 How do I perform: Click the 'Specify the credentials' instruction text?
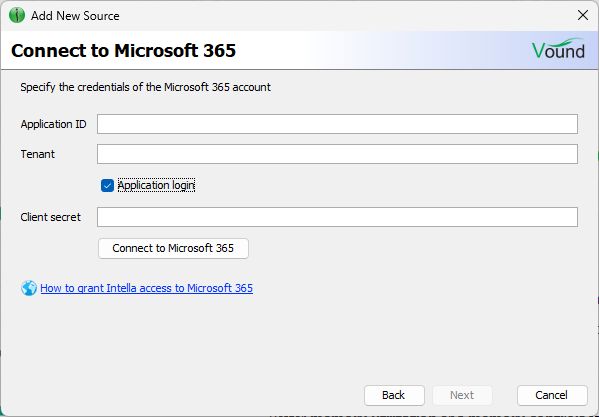pyautogui.click(x=146, y=87)
